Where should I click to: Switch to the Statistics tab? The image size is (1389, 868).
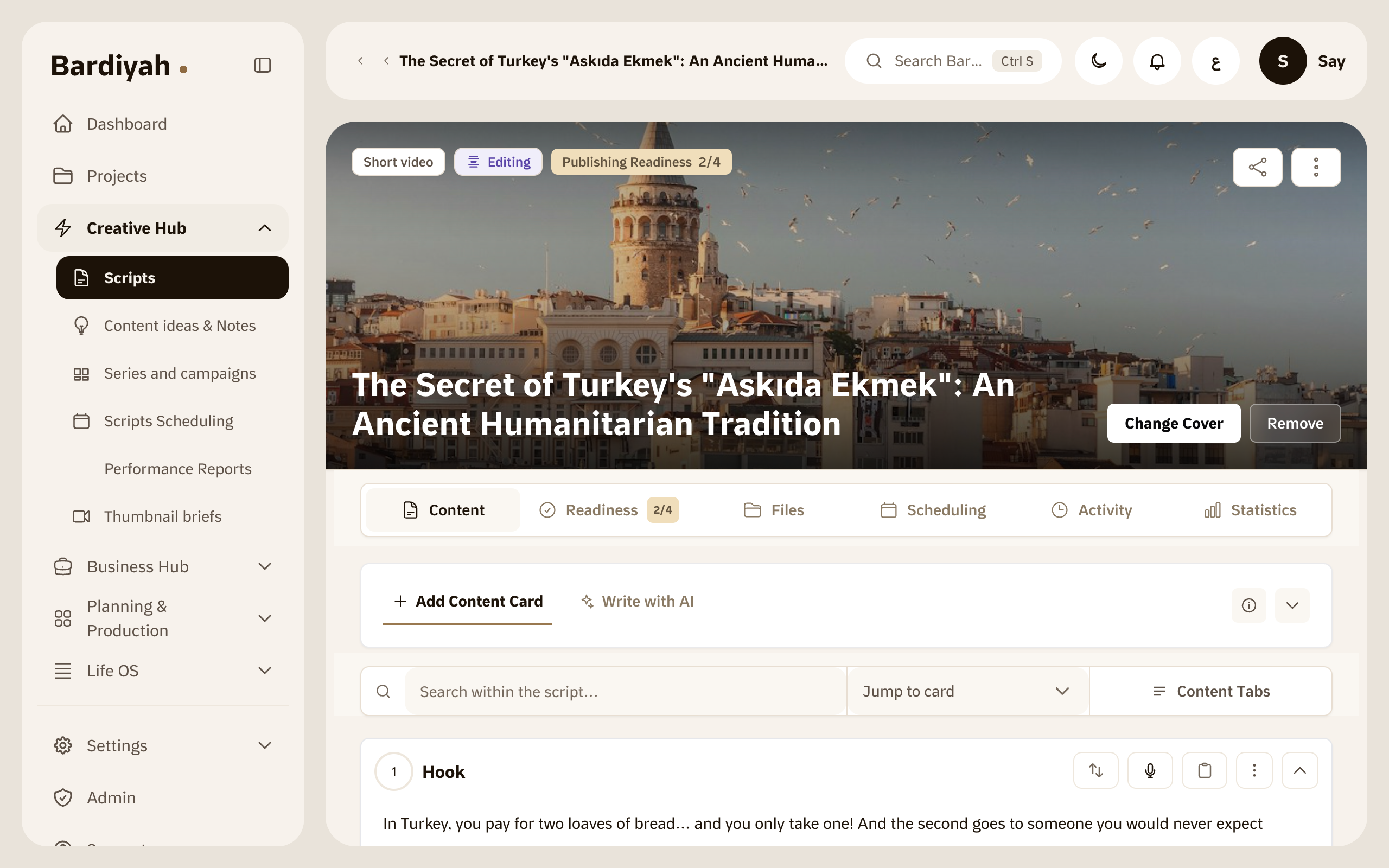point(1250,510)
